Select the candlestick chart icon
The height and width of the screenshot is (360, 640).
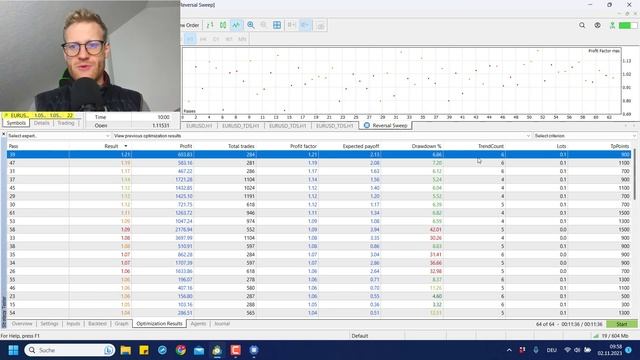click(223, 25)
